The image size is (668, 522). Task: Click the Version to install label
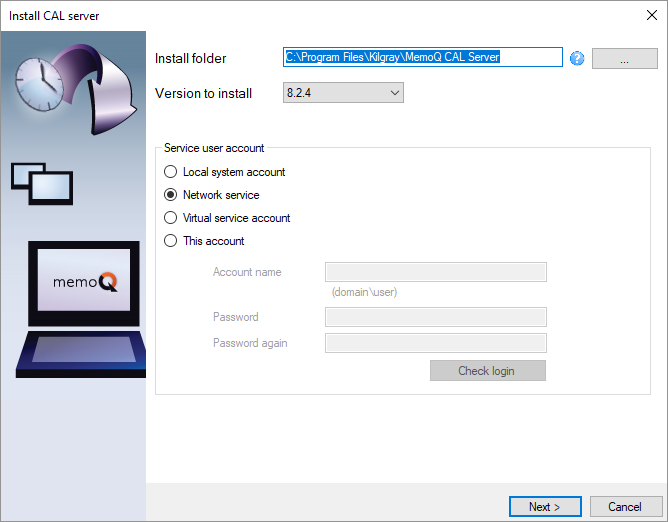pos(203,93)
